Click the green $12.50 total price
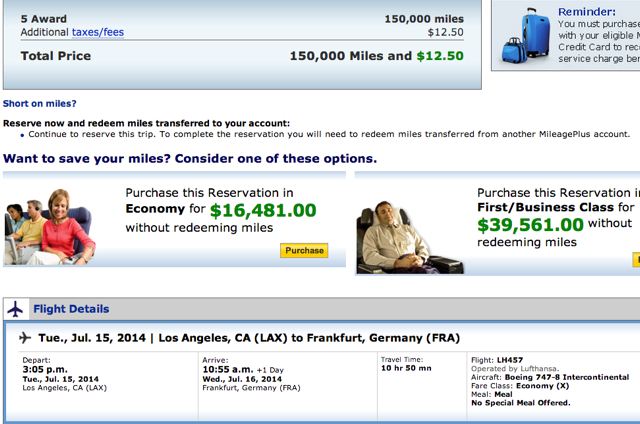Image resolution: width=640 pixels, height=424 pixels. [x=440, y=56]
